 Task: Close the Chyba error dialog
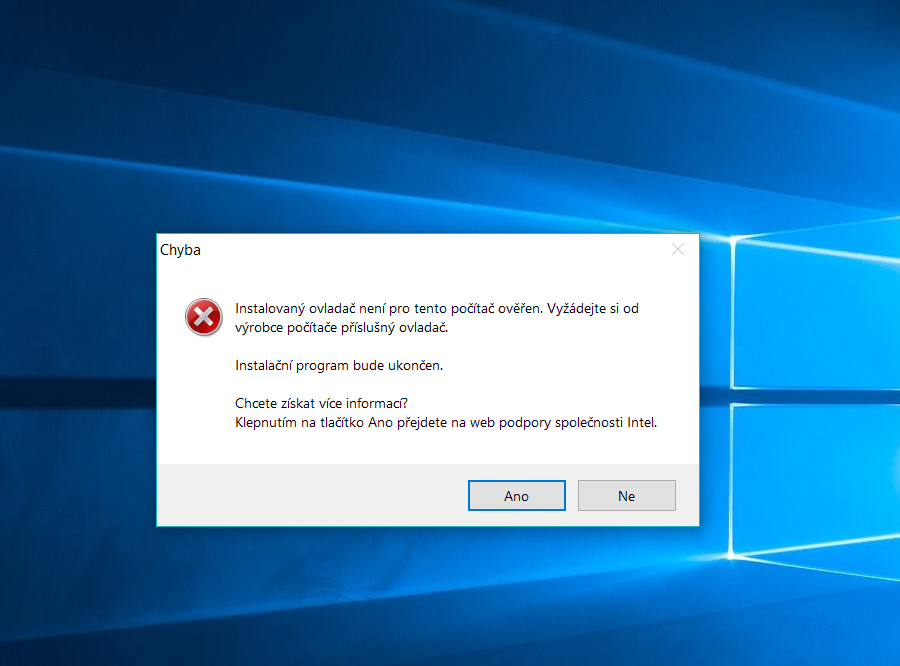point(678,250)
